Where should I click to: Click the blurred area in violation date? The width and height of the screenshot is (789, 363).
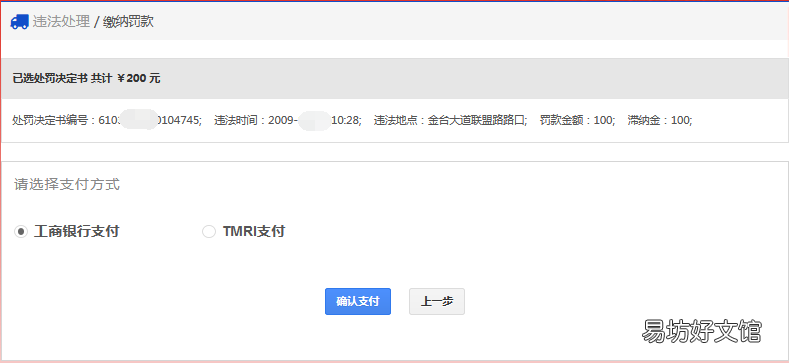click(x=314, y=121)
